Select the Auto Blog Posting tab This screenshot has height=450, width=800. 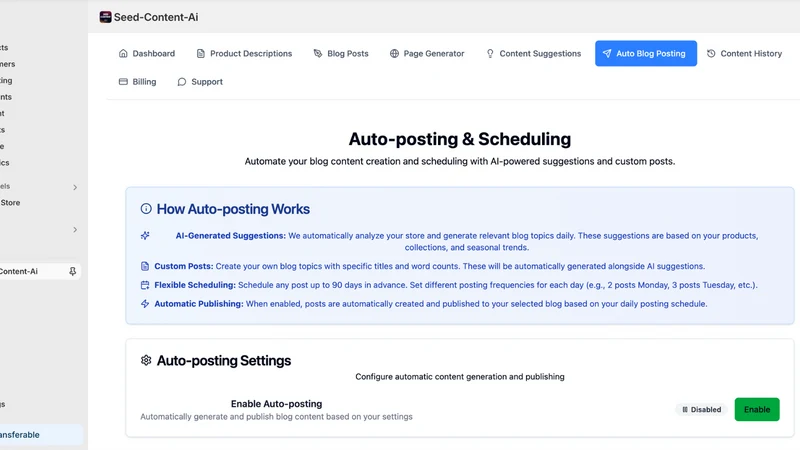click(646, 53)
